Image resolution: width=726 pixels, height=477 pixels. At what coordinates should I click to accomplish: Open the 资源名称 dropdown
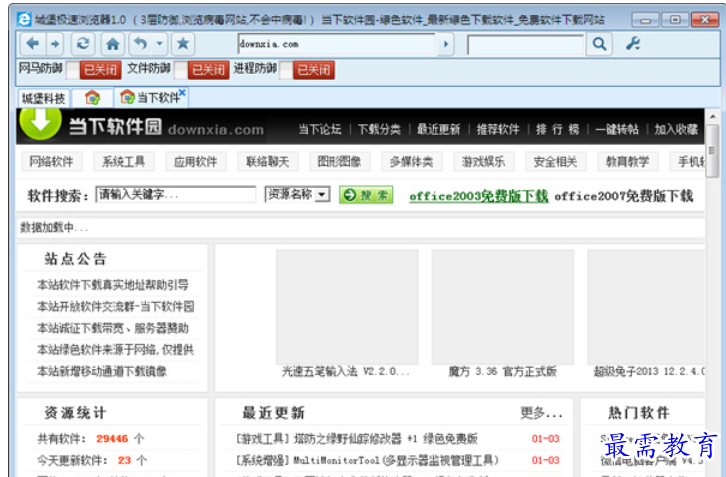297,195
